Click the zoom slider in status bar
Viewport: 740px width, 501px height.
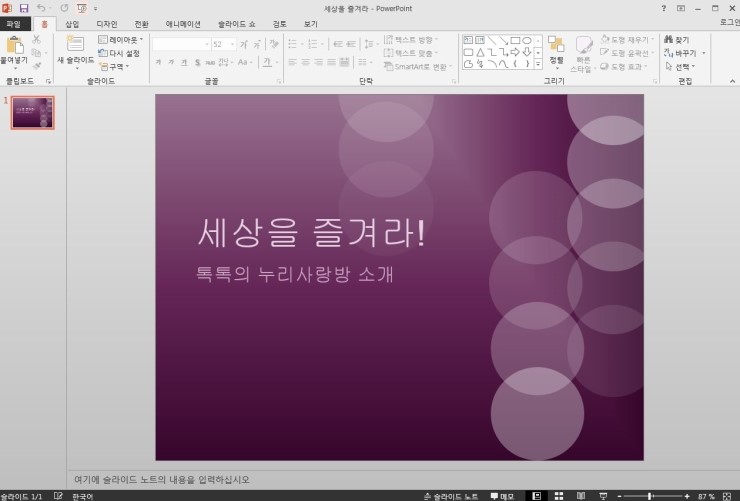pyautogui.click(x=651, y=496)
